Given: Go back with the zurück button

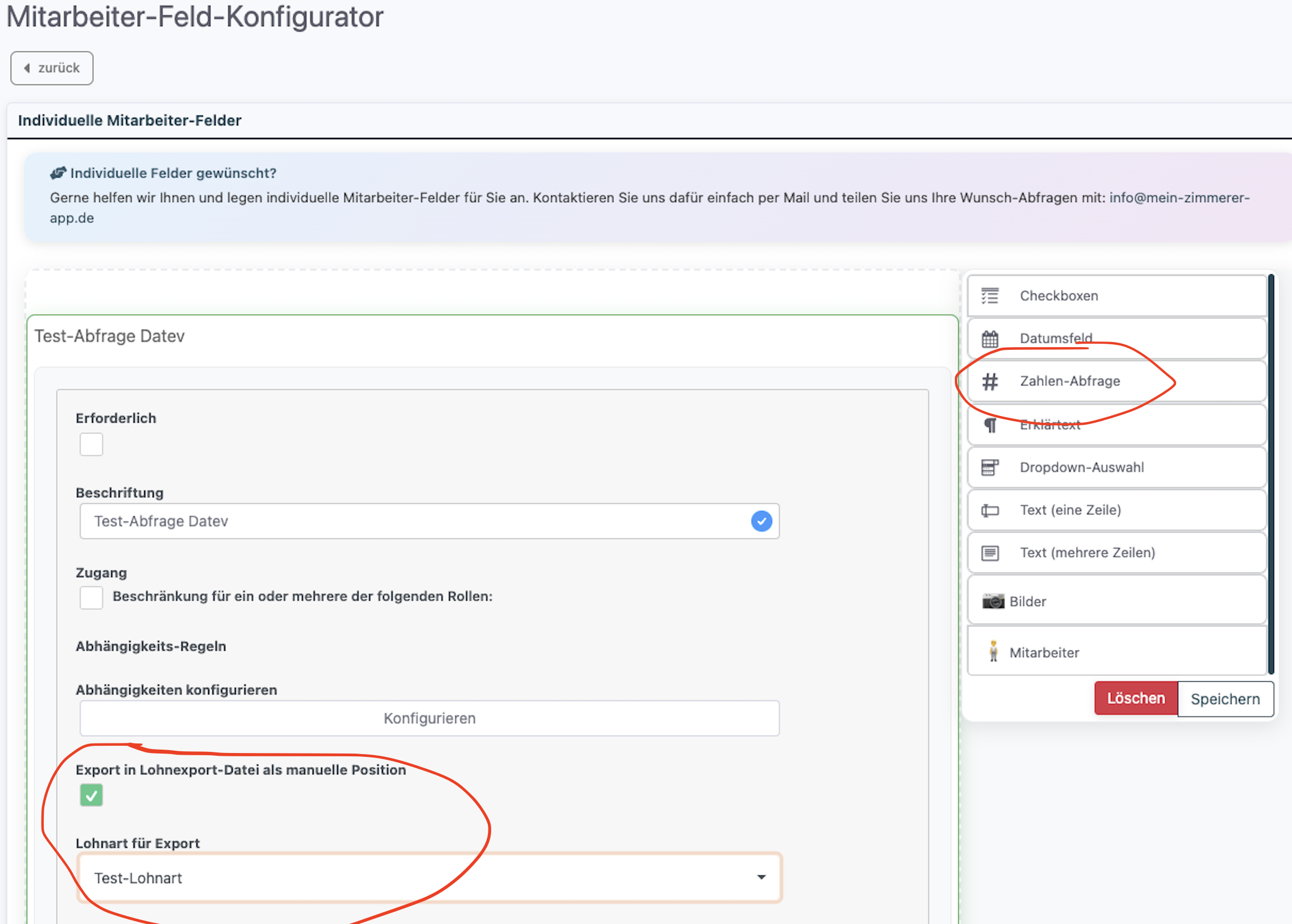Looking at the screenshot, I should [52, 68].
